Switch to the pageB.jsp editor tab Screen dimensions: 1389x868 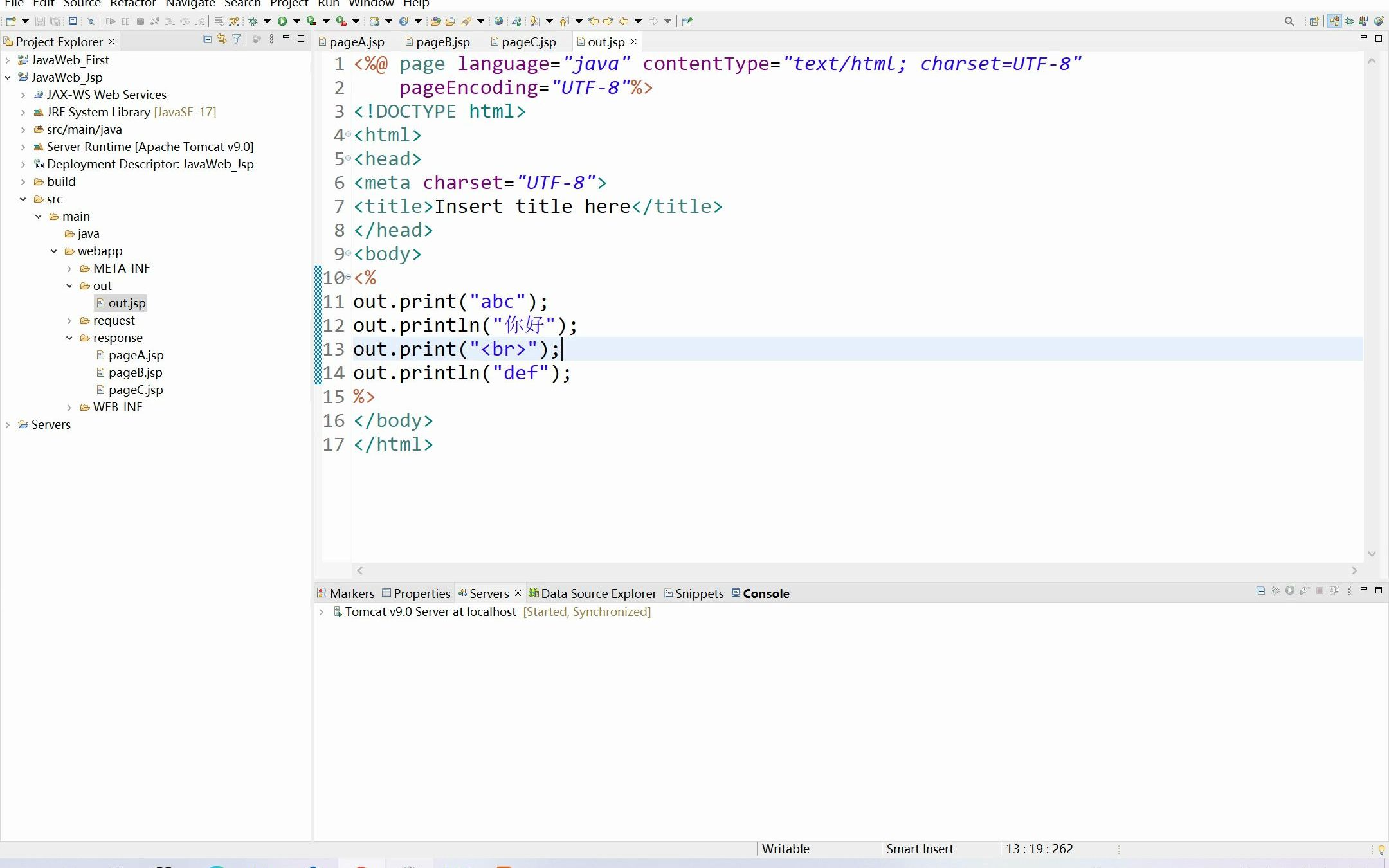click(442, 42)
